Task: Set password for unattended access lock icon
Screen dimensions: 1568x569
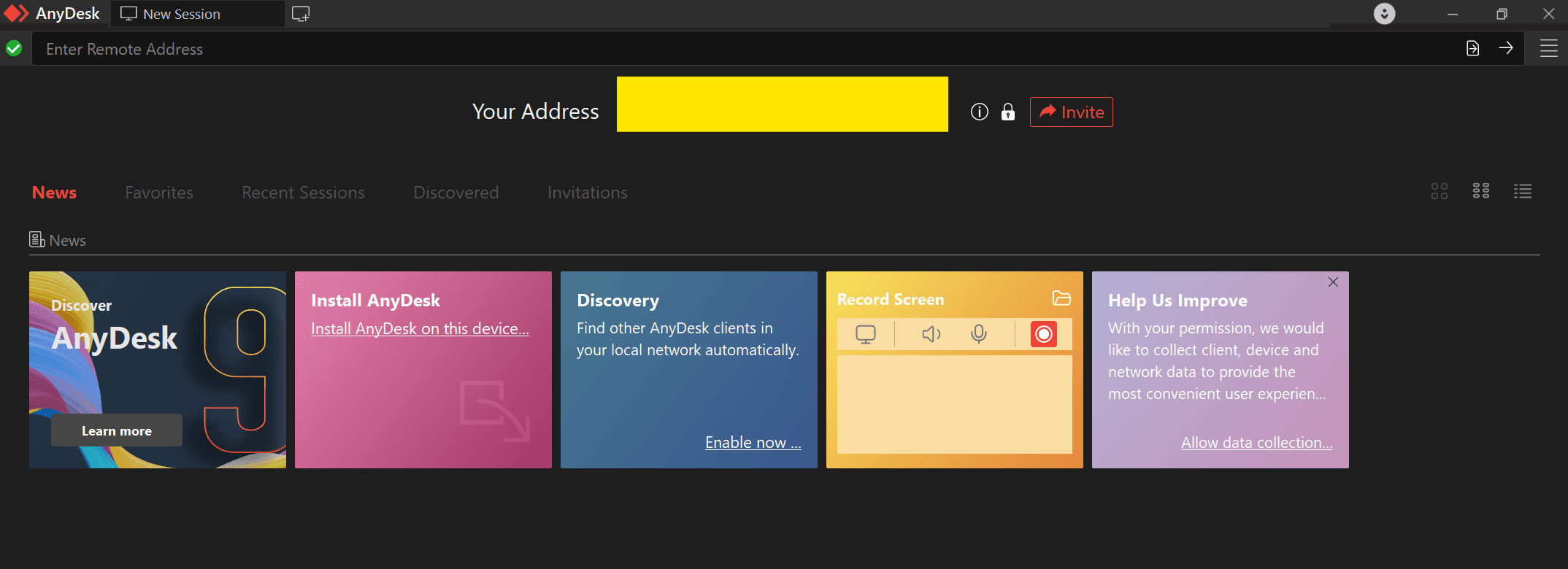Action: pos(1008,112)
